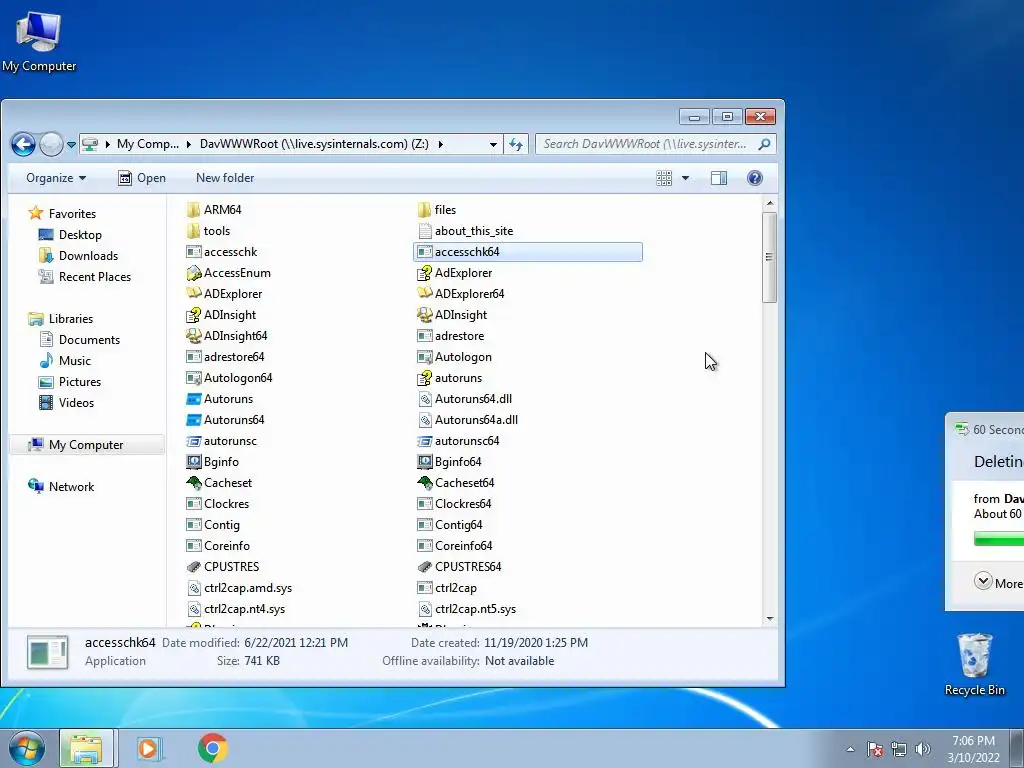Screen dimensions: 1024x768
Task: Click the Windows Start button
Action: [x=26, y=748]
